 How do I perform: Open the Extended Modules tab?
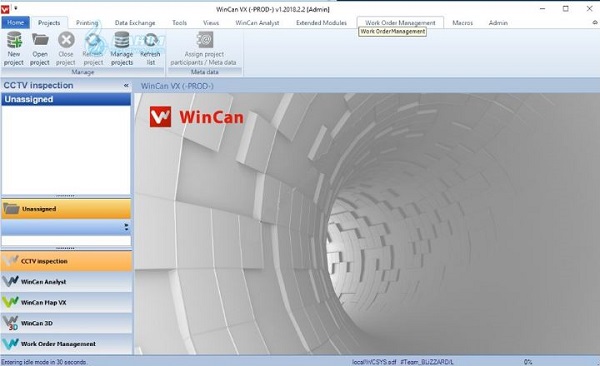click(321, 23)
